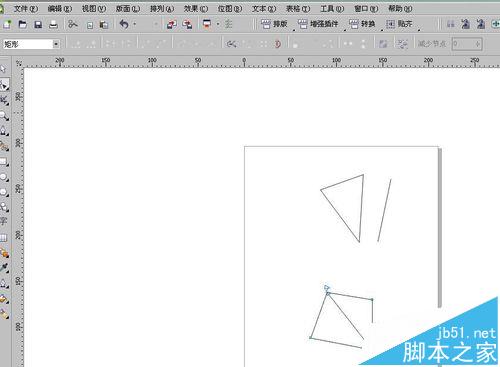The height and width of the screenshot is (367, 500).
Task: Select the Freehand pen tool
Action: tap(4, 131)
